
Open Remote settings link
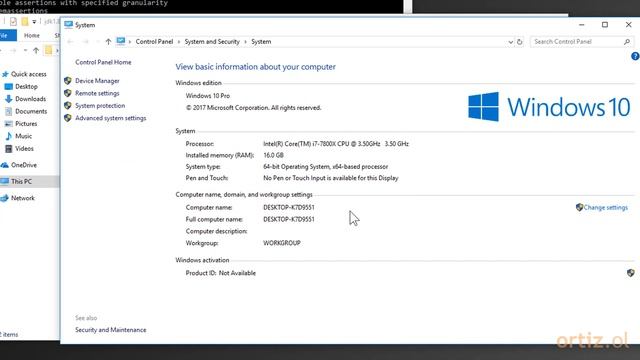coord(97,93)
